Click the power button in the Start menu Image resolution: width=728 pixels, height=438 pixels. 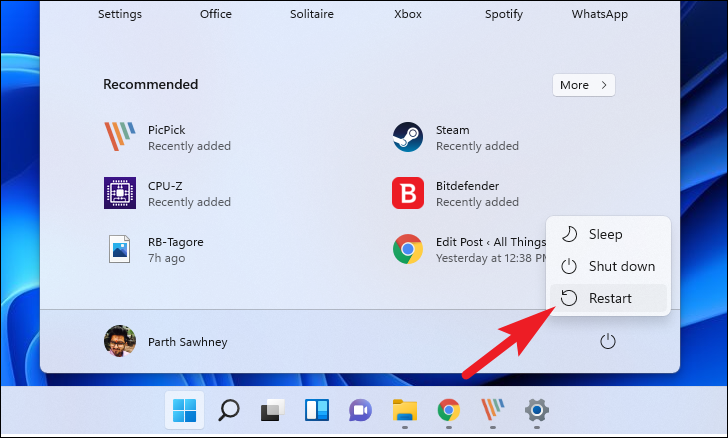[x=608, y=342]
